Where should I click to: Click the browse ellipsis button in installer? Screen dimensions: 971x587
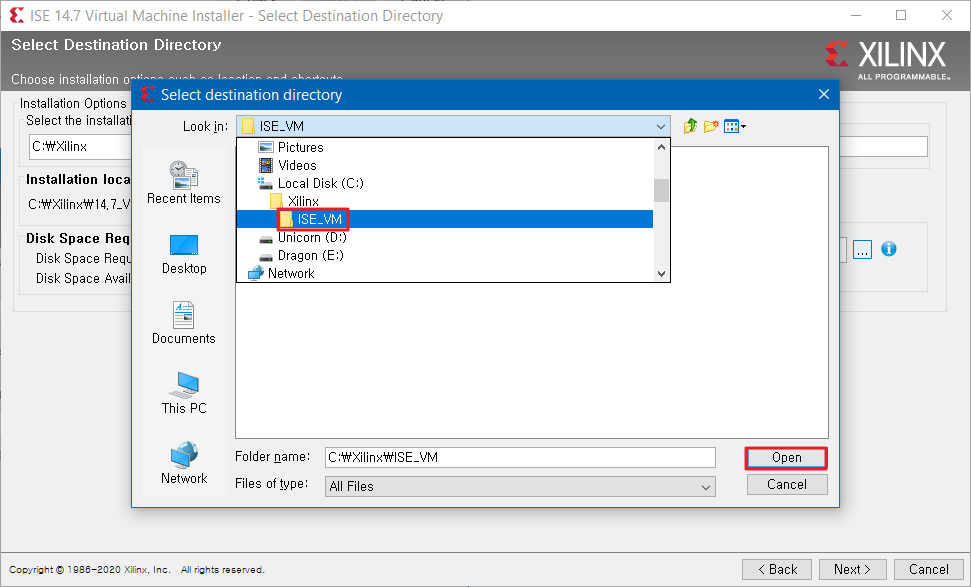point(862,250)
